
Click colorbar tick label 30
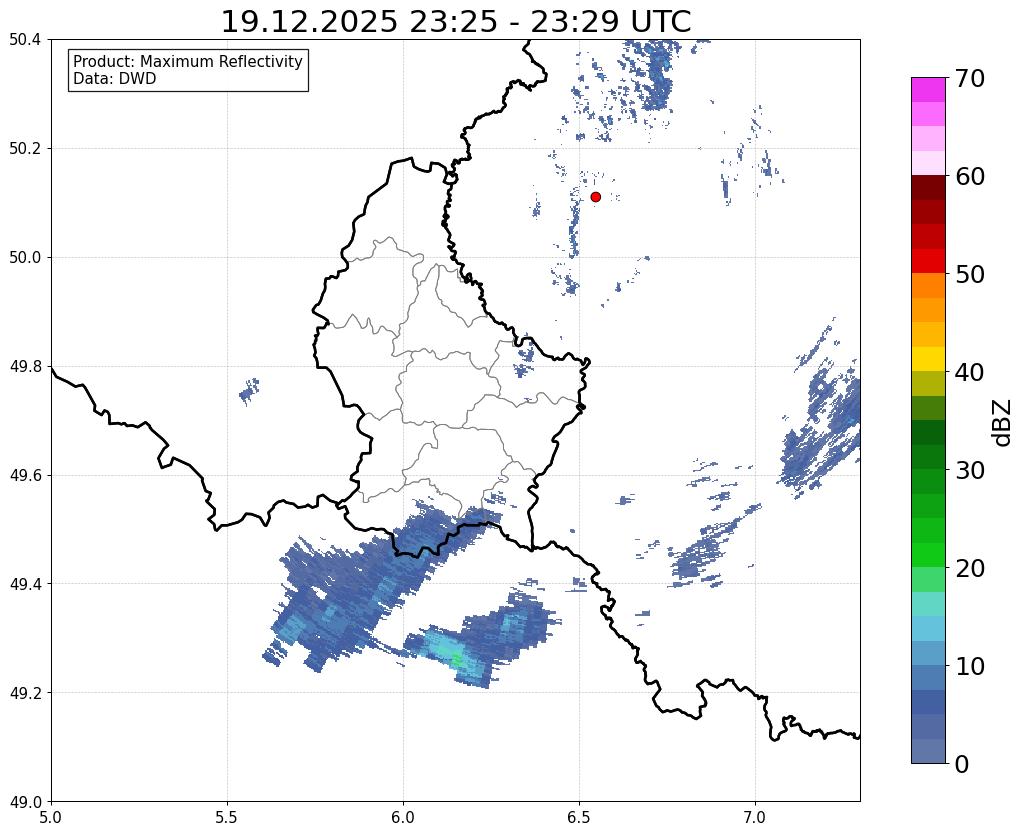click(970, 470)
